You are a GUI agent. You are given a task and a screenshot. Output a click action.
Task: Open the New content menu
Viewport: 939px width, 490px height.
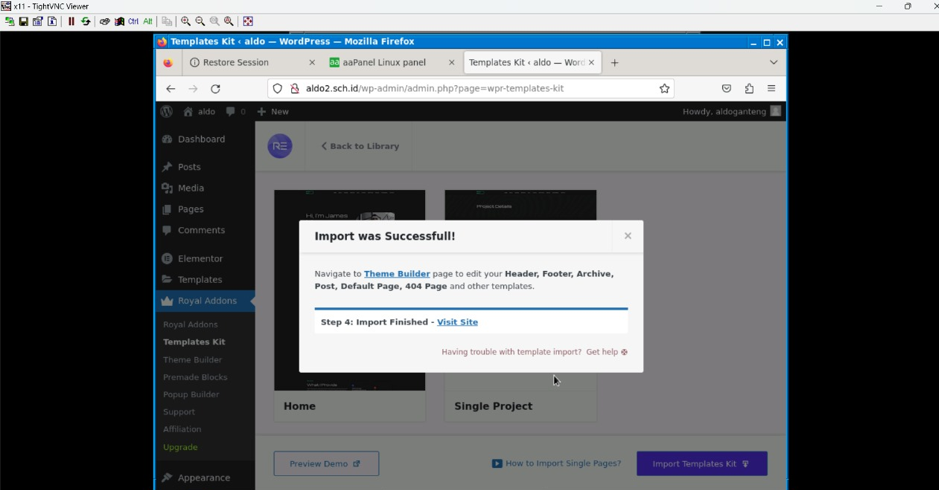pyautogui.click(x=272, y=111)
